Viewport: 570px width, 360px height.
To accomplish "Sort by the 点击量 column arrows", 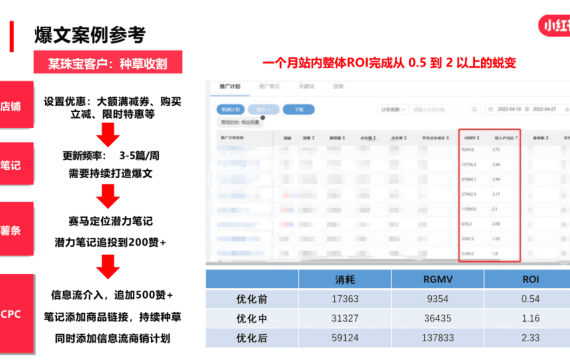I will point(374,138).
